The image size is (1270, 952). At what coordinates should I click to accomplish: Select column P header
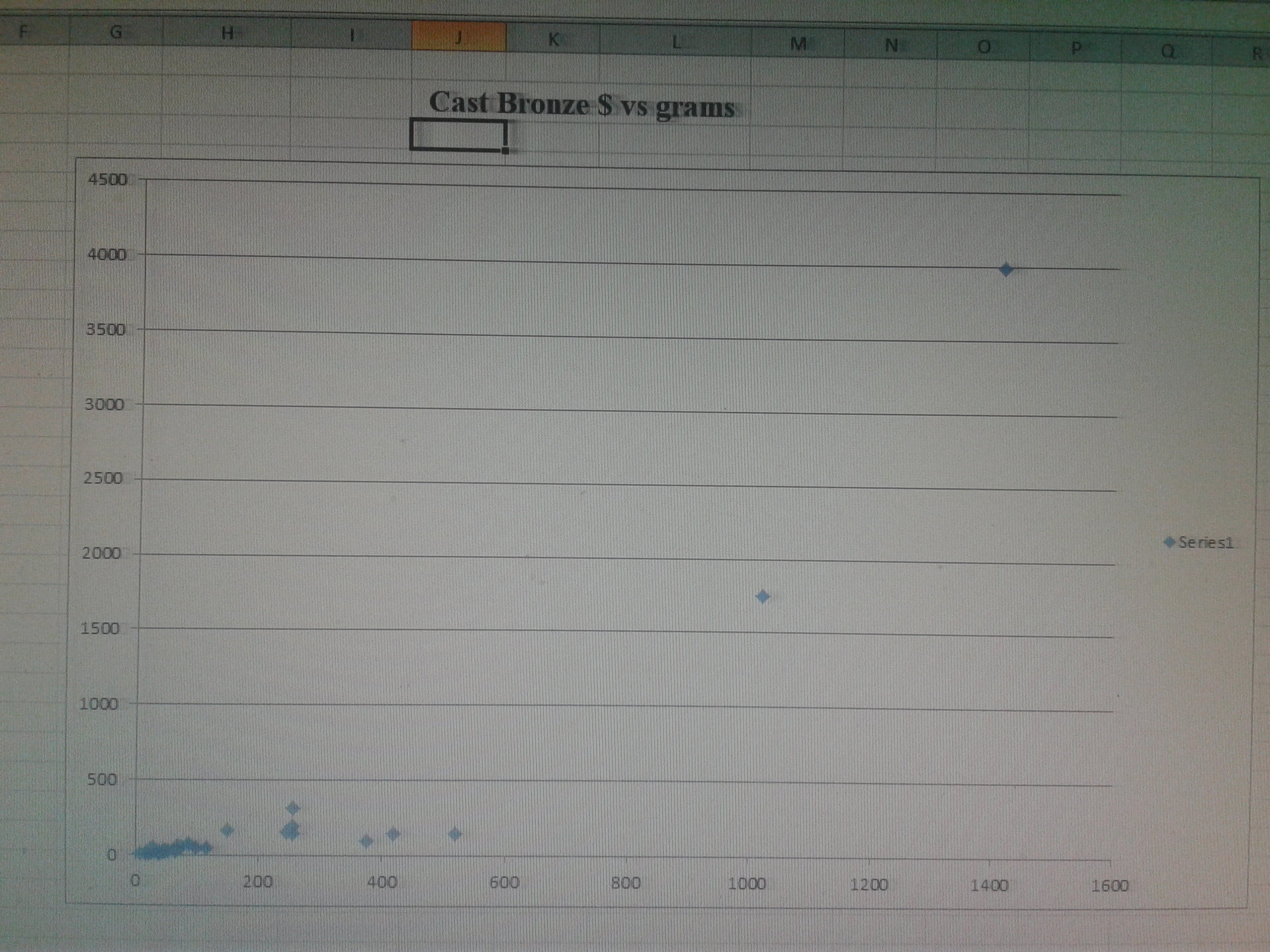(1076, 48)
